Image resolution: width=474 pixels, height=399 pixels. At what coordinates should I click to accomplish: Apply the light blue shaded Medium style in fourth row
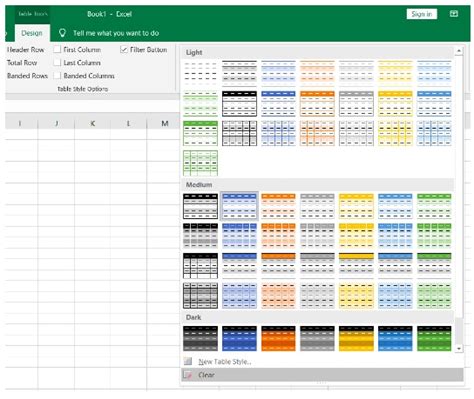pos(395,296)
